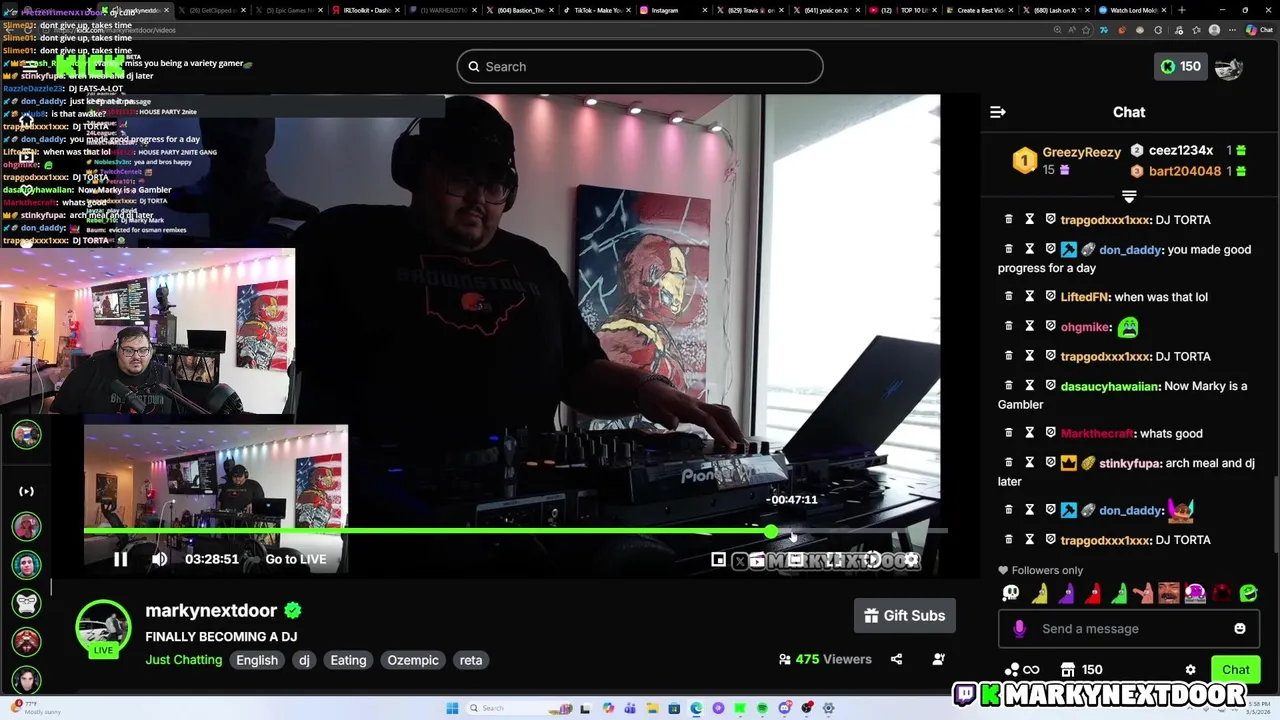
Task: Select the English tag
Action: [x=257, y=660]
